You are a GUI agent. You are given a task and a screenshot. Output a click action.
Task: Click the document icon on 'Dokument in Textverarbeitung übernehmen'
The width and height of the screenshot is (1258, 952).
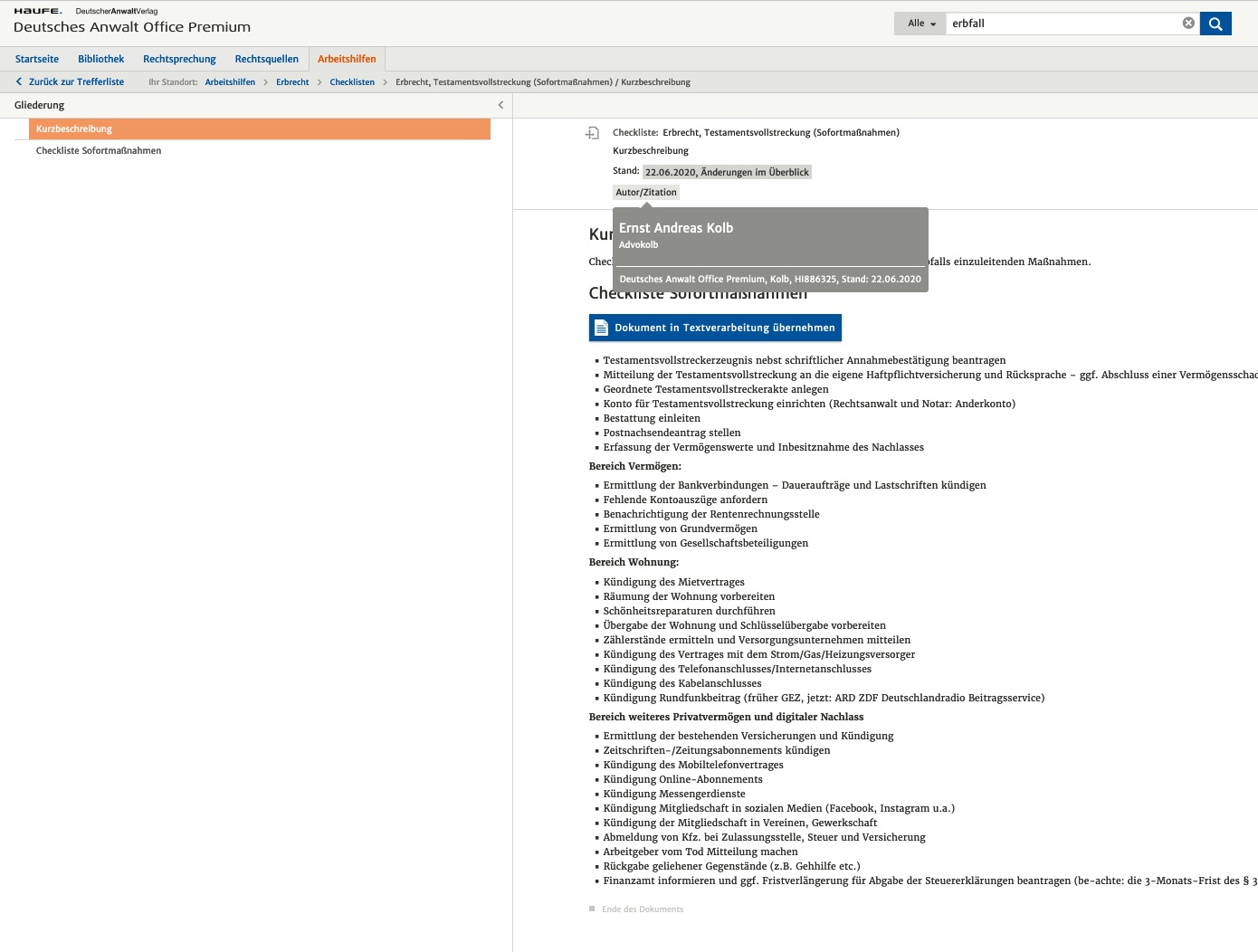[x=601, y=328]
